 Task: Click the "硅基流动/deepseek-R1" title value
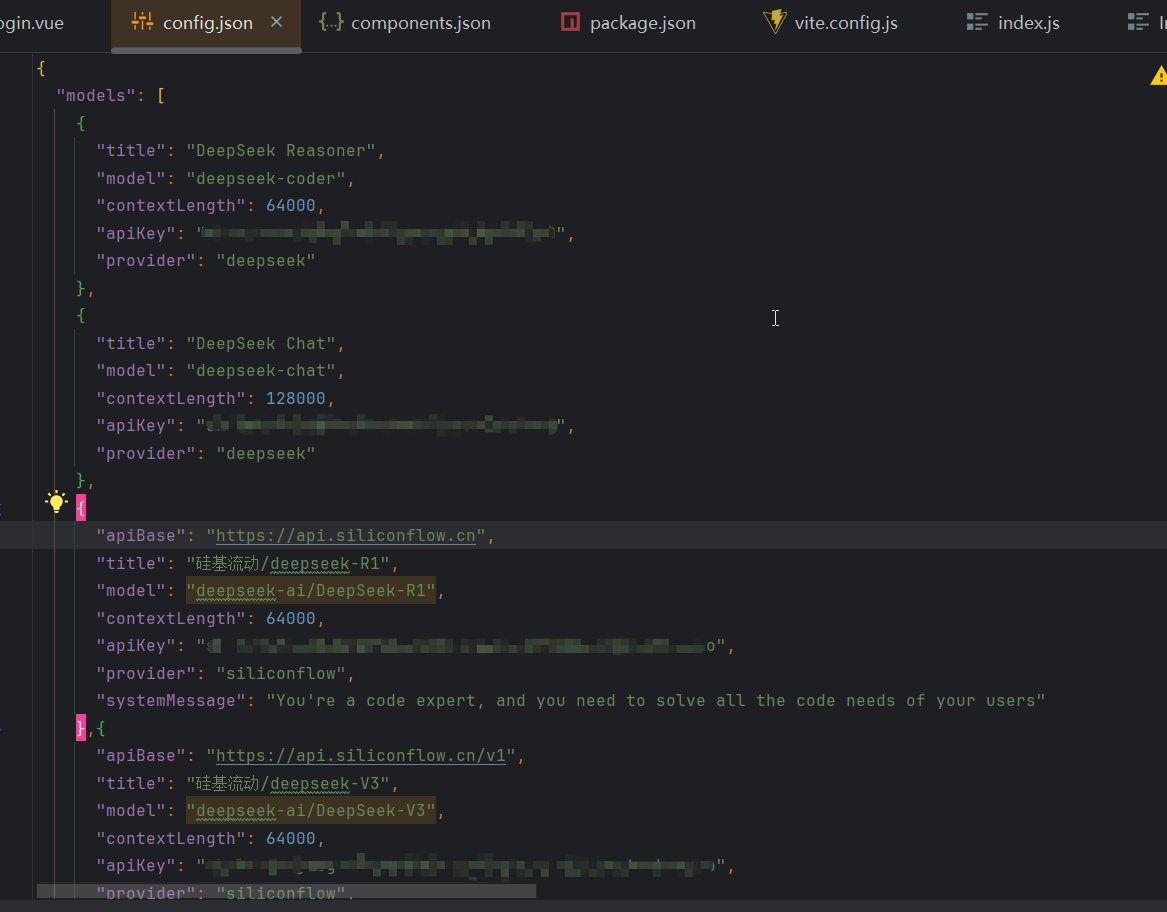(x=288, y=564)
